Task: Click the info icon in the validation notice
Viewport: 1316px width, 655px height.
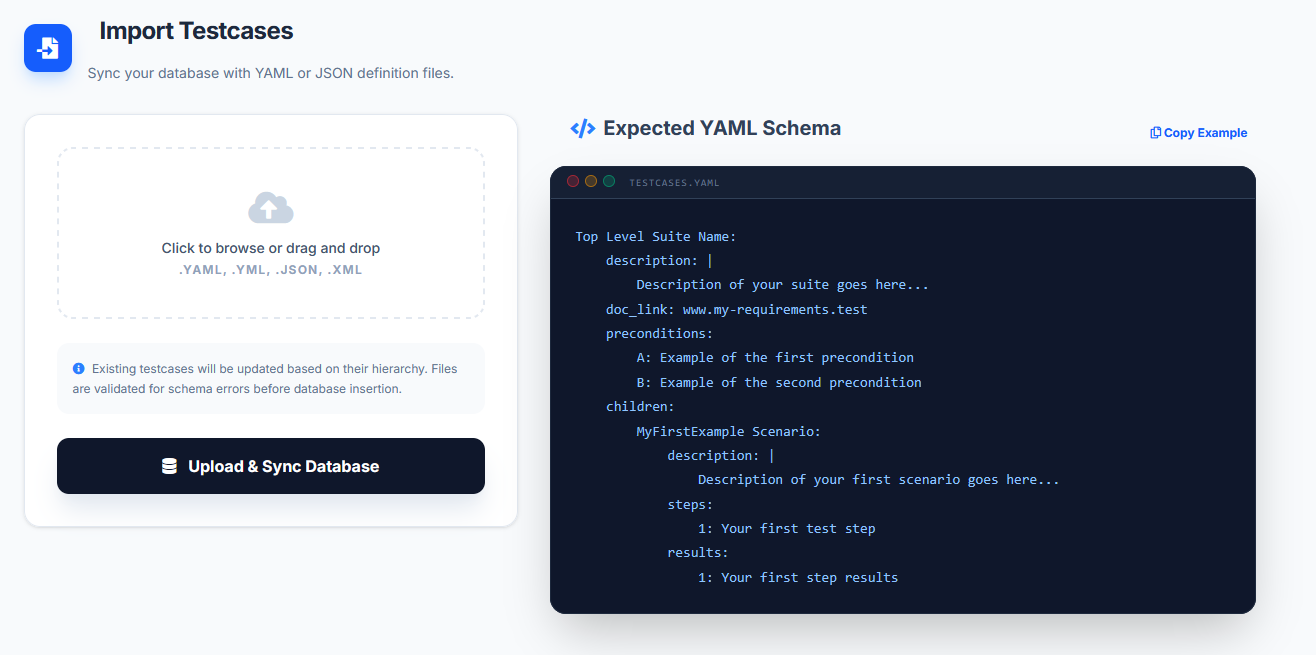Action: [79, 368]
